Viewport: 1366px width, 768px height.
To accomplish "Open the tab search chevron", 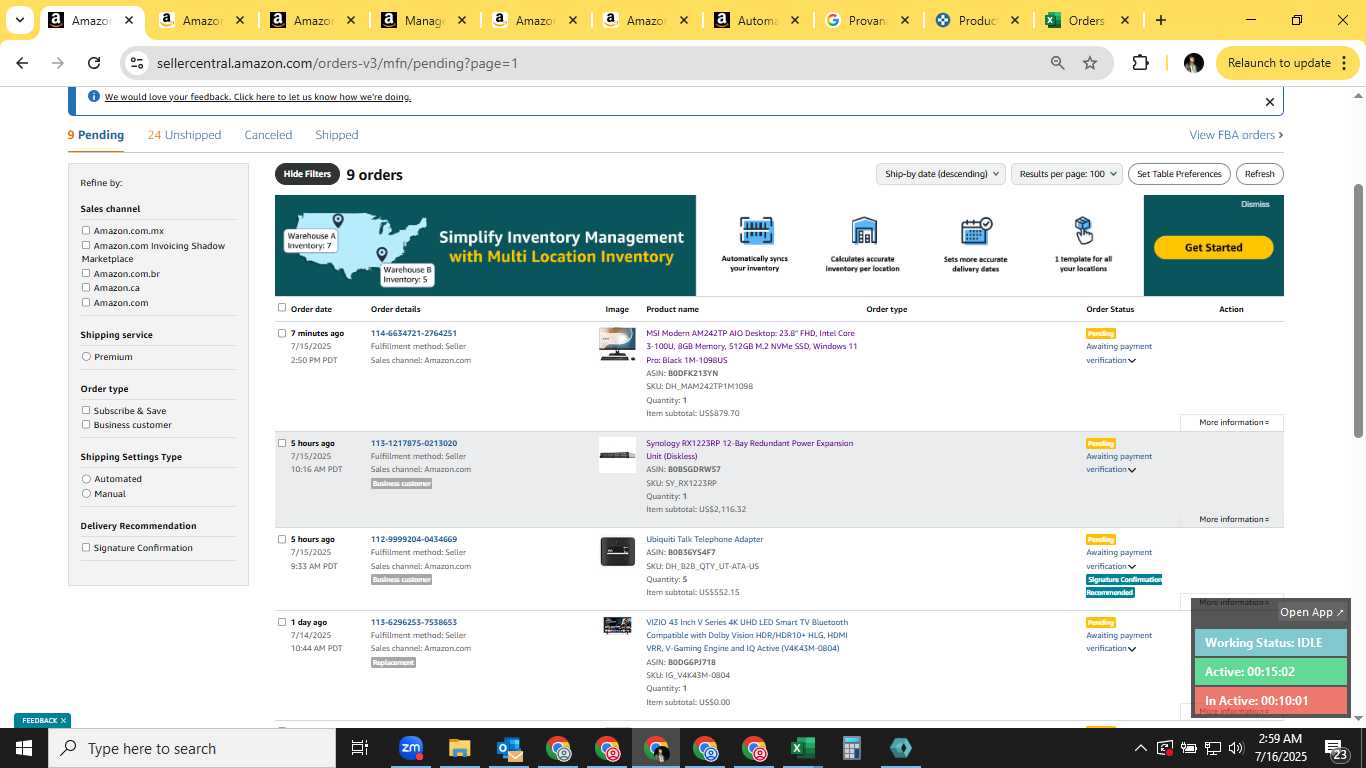I will click(19, 20).
